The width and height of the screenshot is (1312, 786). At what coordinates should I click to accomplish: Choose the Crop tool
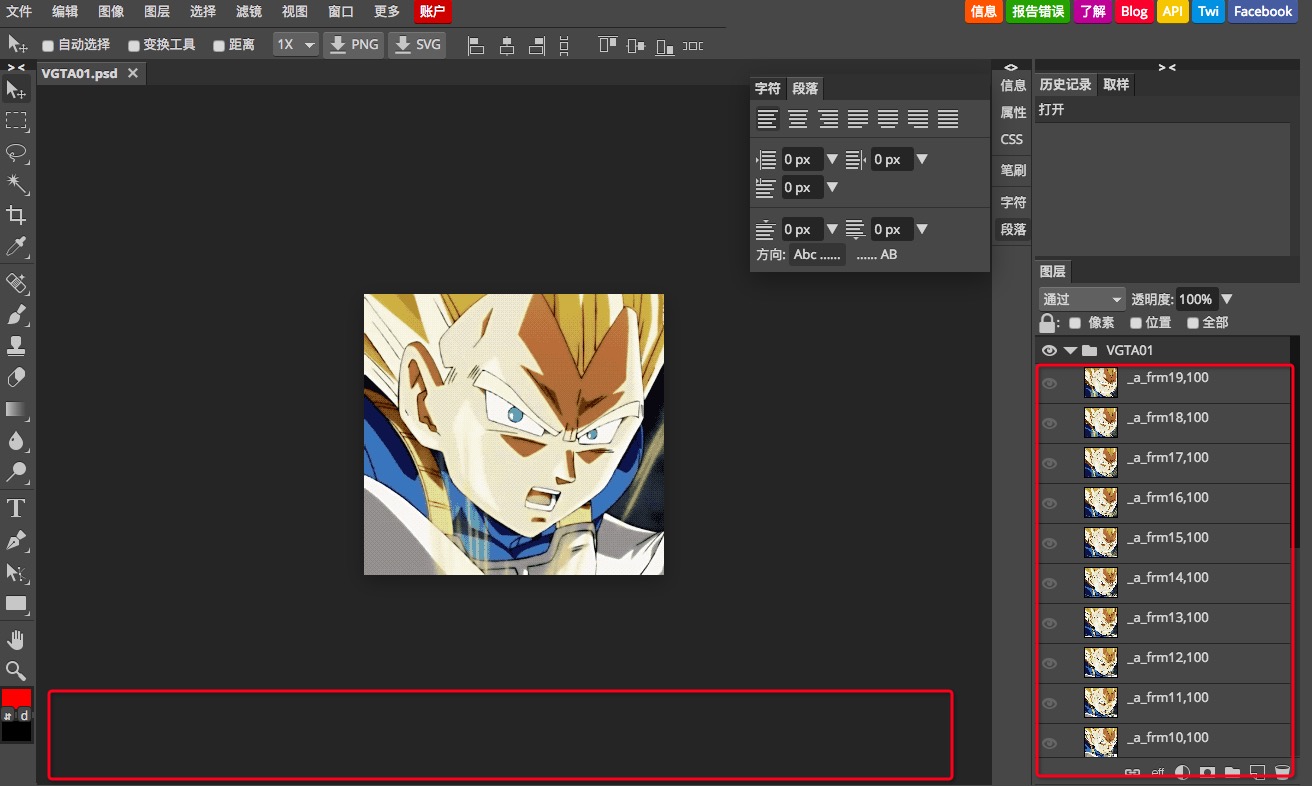16,215
